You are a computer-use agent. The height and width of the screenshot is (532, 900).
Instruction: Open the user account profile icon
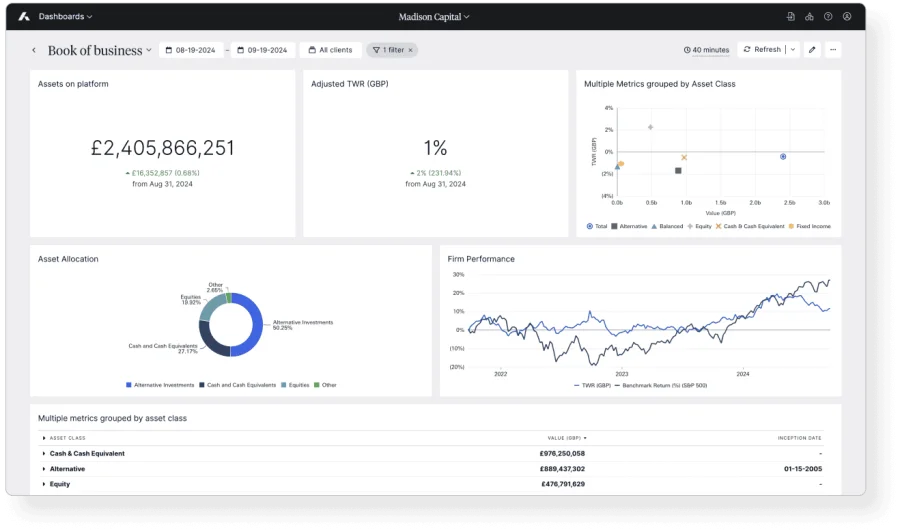pos(847,17)
